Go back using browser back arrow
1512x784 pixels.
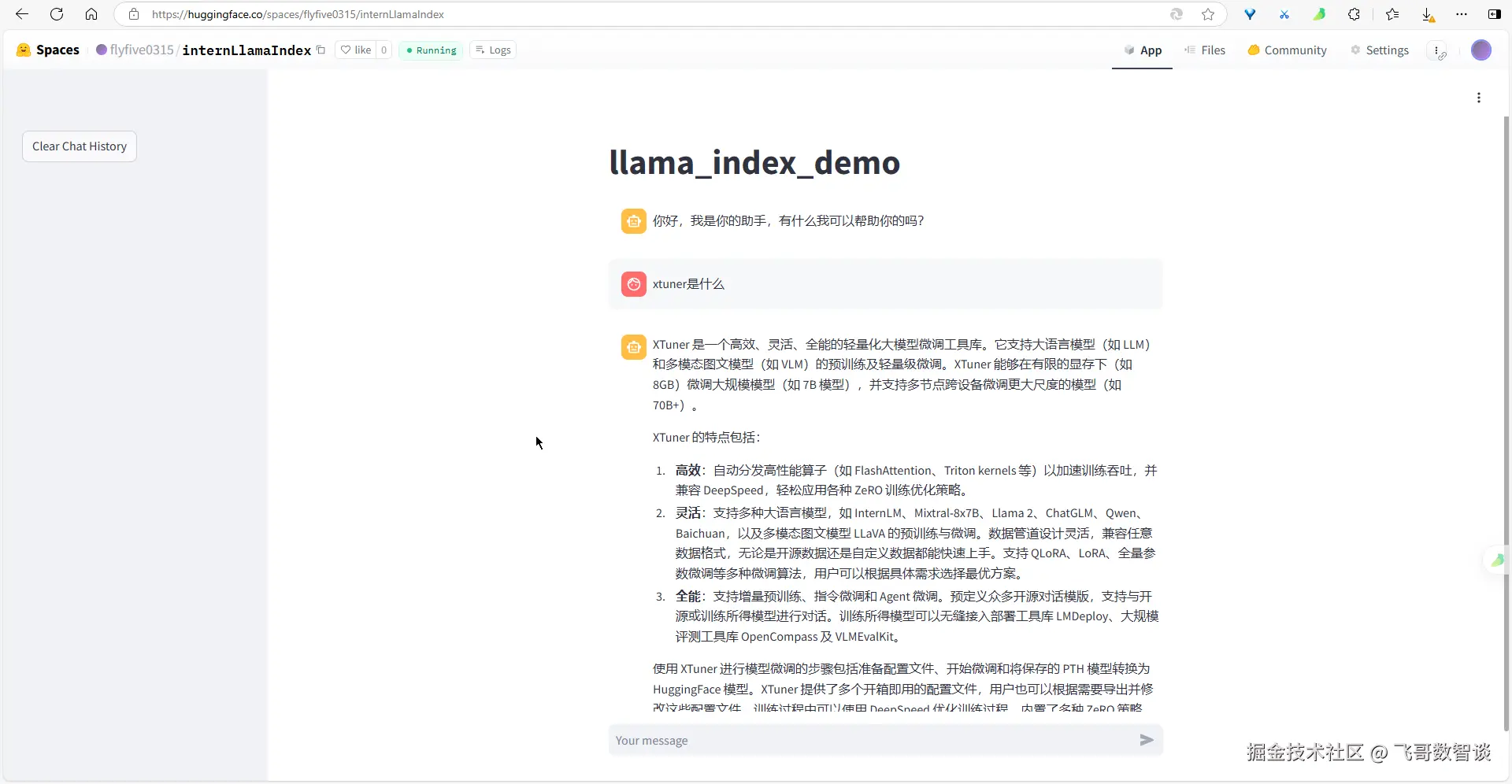(x=22, y=14)
